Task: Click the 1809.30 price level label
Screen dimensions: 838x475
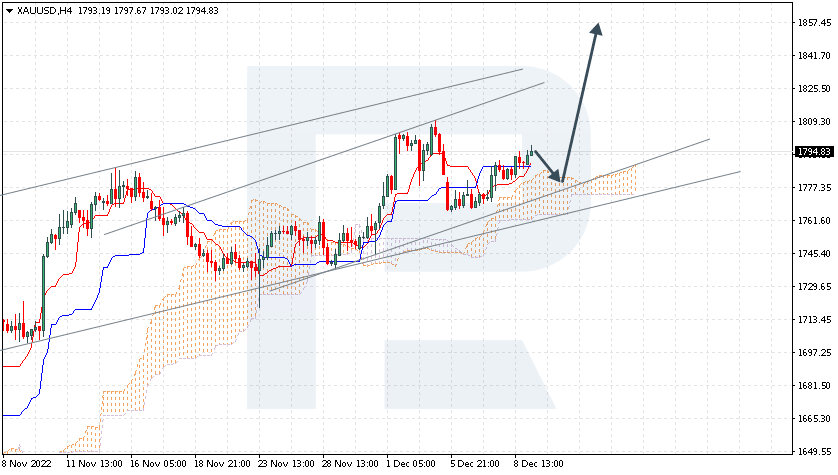Action: (814, 122)
